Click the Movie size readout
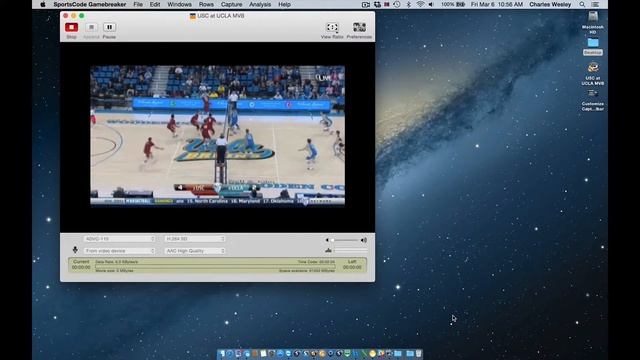640x360 pixels. click(114, 271)
